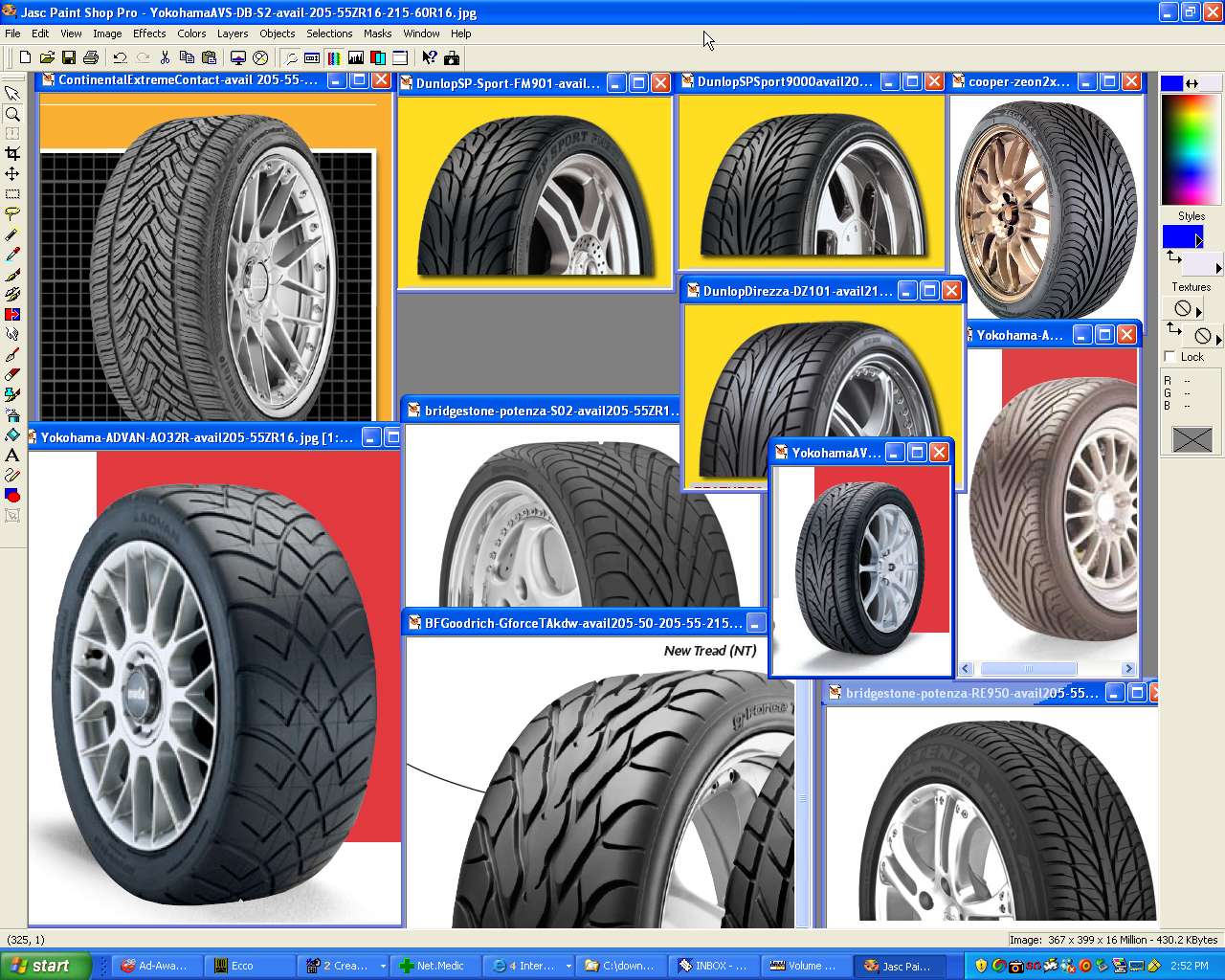
Task: Click the Full Screen Preview monitor icon
Action: [237, 57]
